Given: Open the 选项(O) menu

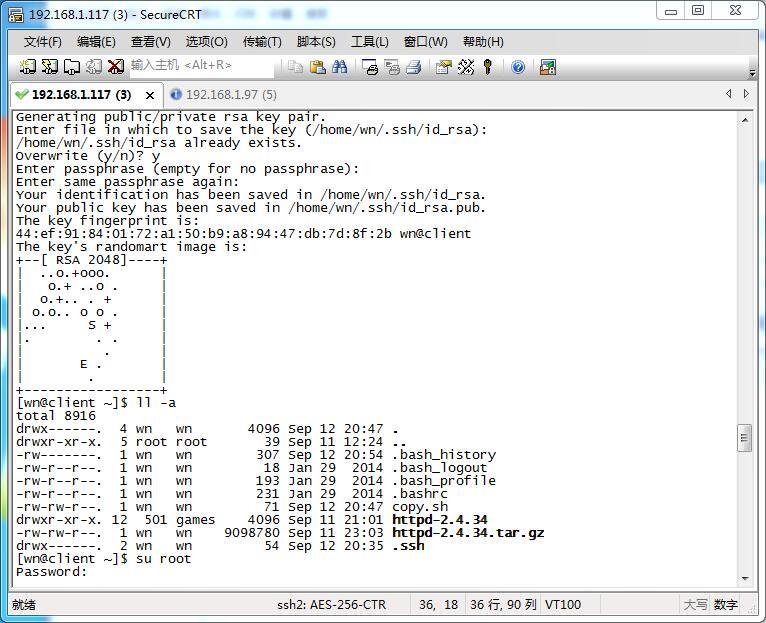Looking at the screenshot, I should pos(206,42).
